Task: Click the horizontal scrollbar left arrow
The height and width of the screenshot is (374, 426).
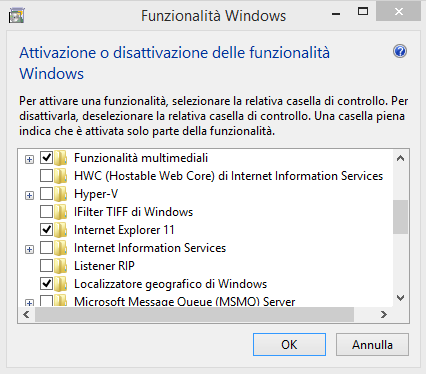Action: pyautogui.click(x=27, y=314)
